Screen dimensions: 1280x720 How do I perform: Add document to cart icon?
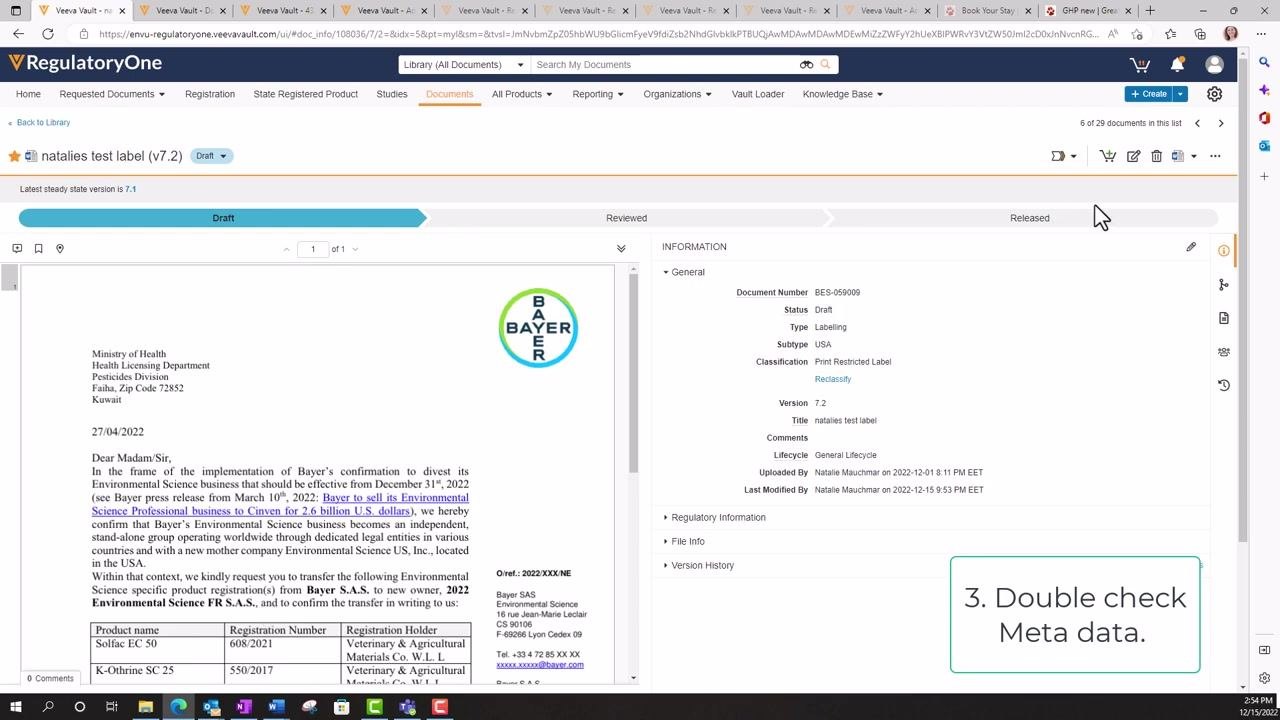1108,156
